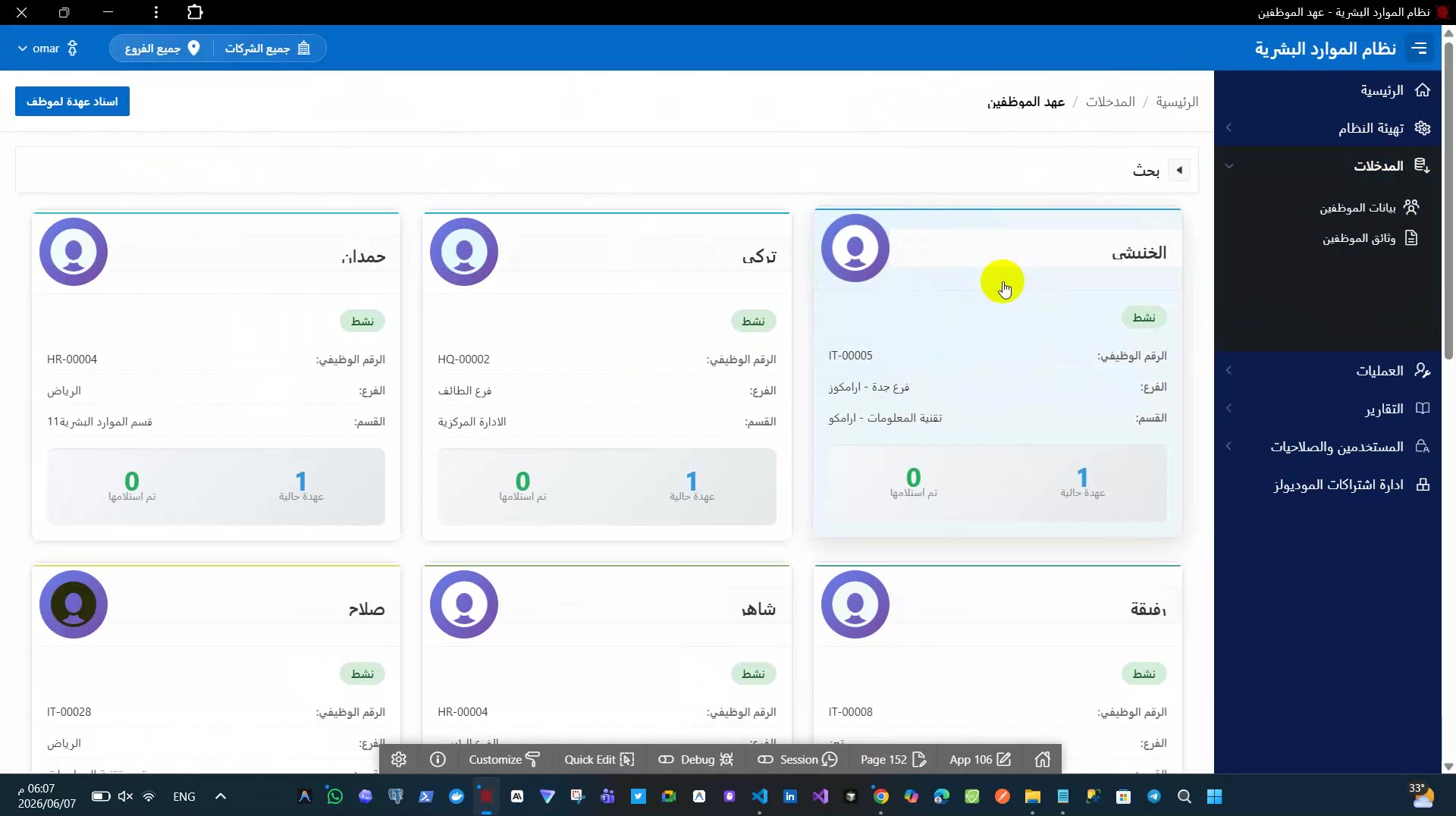Expand the العمليات sidebar section
Screen dimensions: 1456x816
tap(1328, 371)
